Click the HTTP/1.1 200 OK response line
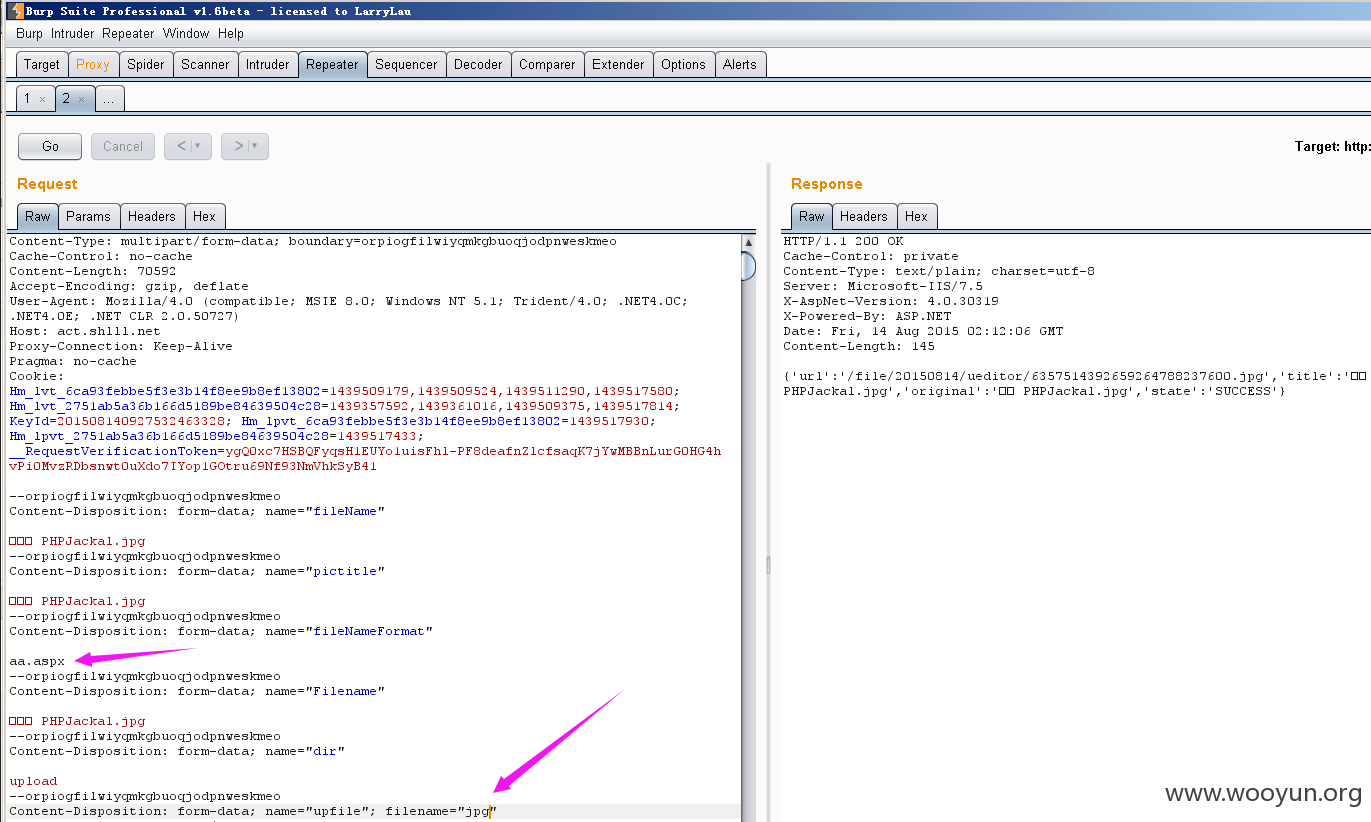This screenshot has height=822, width=1371. (x=843, y=241)
